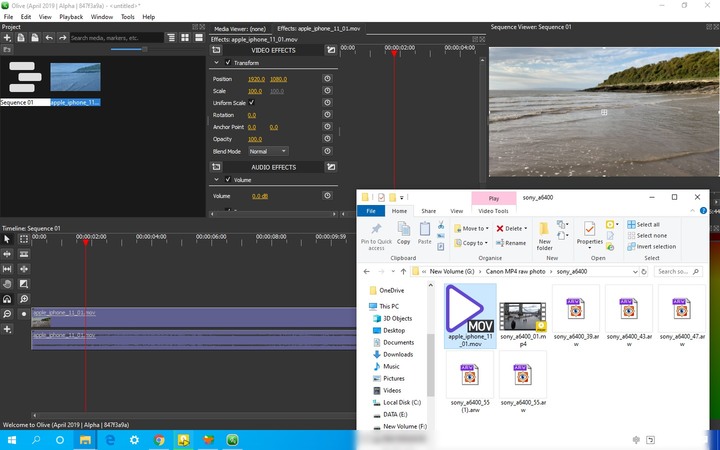Viewport: 720px width, 450px height.
Task: Select the apple_iphone_11 clip thumbnail in Project
Action: 75,77
